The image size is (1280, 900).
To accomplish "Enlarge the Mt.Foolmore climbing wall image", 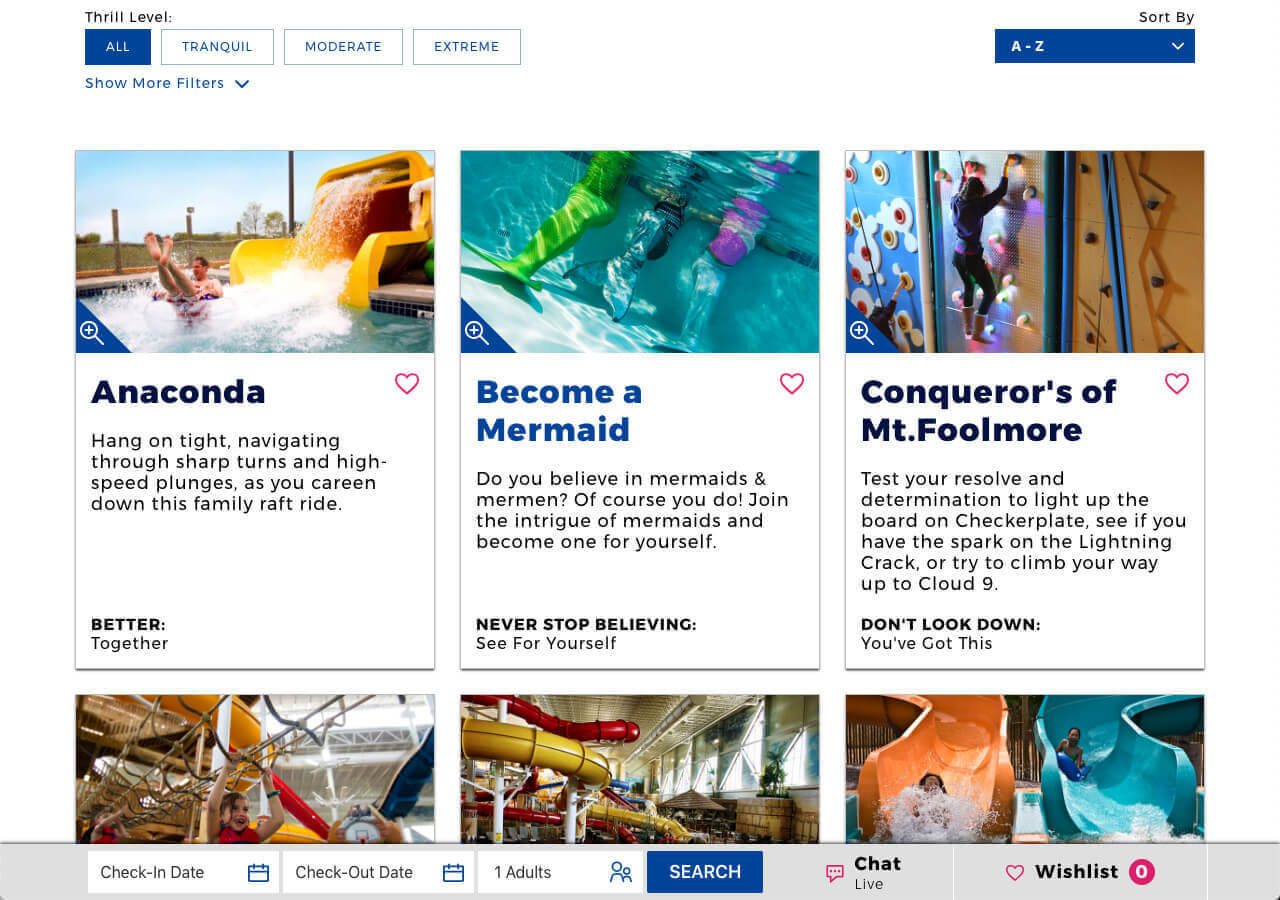I will (862, 333).
